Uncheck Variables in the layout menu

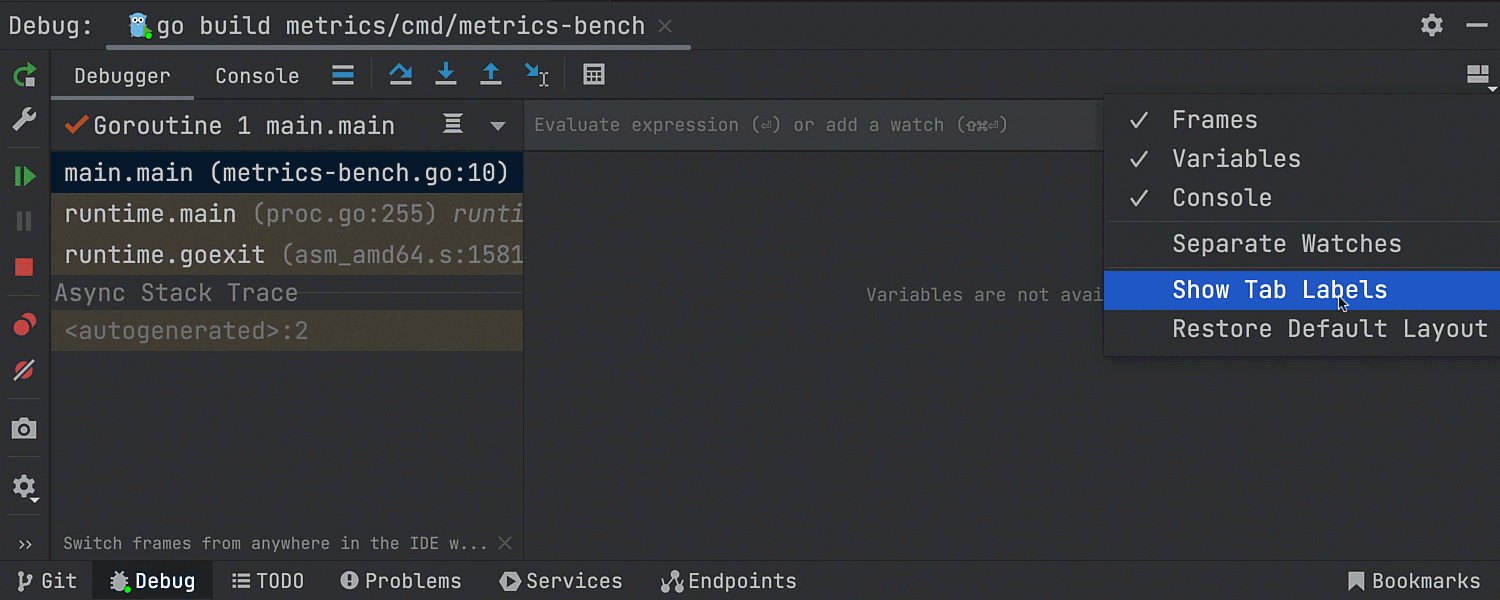1236,159
